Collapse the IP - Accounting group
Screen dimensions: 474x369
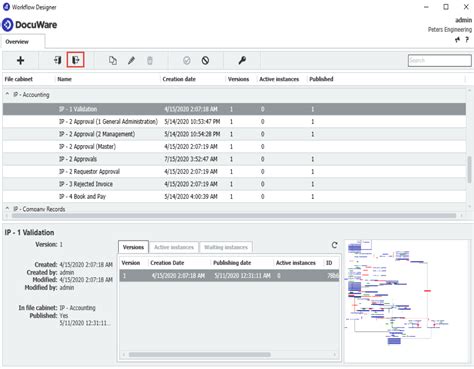click(x=7, y=95)
